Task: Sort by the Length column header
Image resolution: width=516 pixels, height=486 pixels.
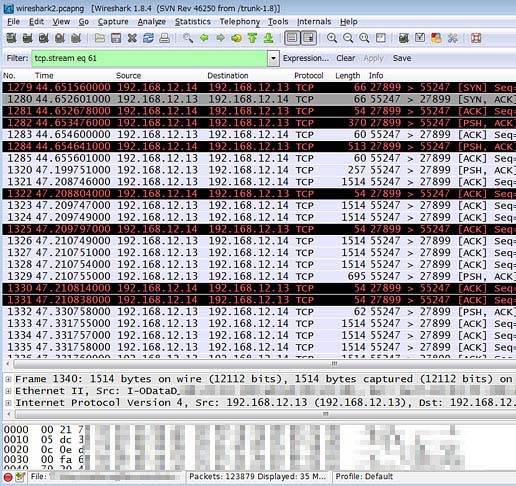Action: pyautogui.click(x=347, y=76)
